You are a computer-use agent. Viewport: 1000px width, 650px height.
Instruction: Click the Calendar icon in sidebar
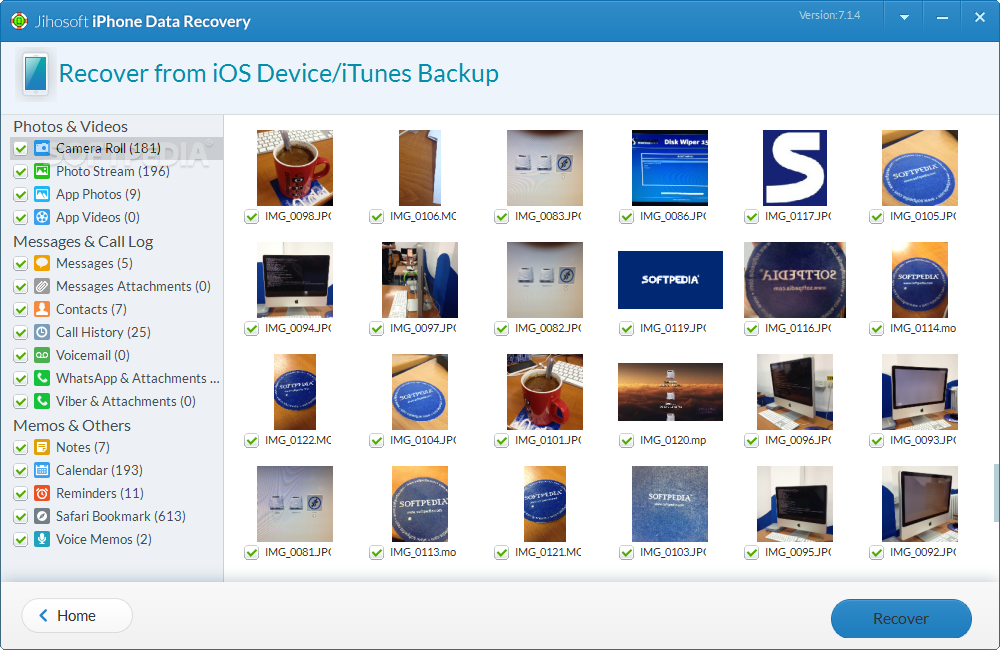(x=42, y=469)
